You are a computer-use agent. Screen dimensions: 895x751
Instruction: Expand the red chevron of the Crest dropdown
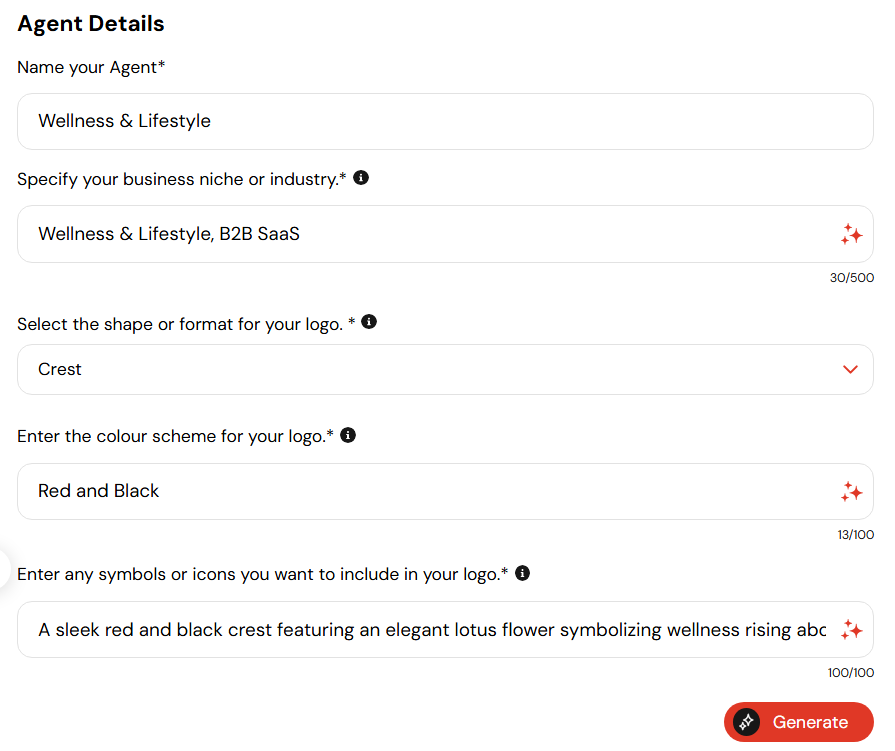click(850, 369)
